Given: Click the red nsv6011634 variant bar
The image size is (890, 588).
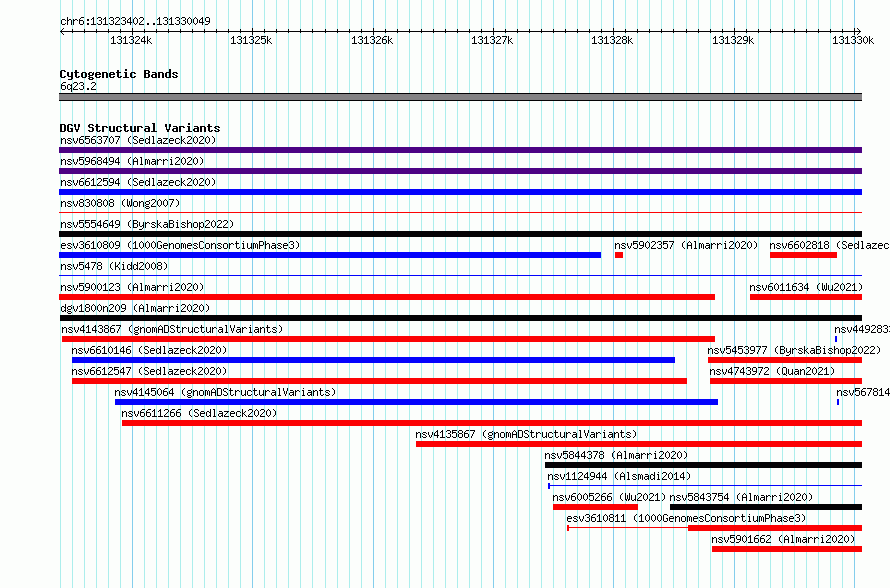Looking at the screenshot, I should click(x=806, y=297).
